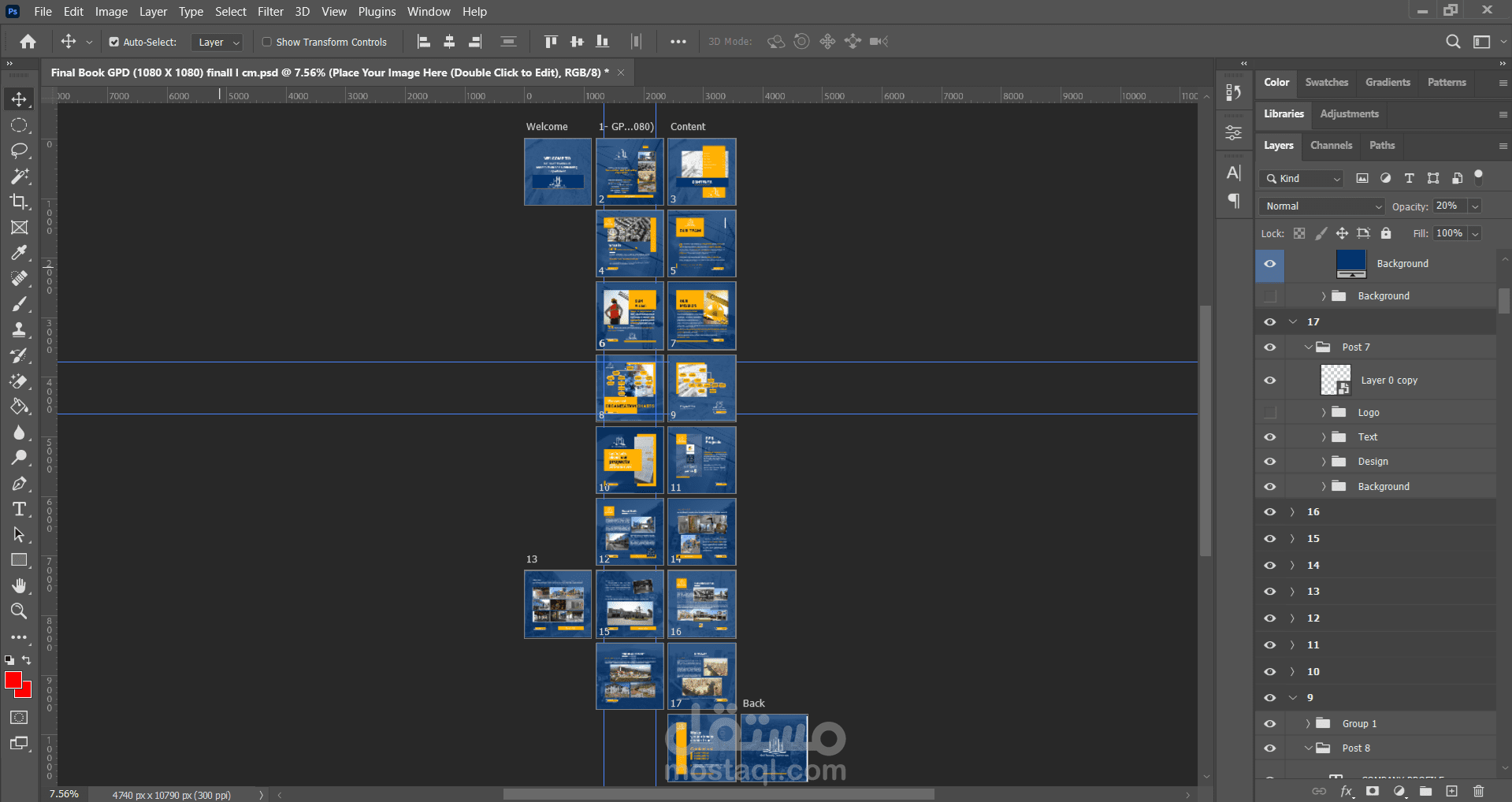Show the hidden Logo group
The width and height of the screenshot is (1512, 802).
[x=1269, y=413]
